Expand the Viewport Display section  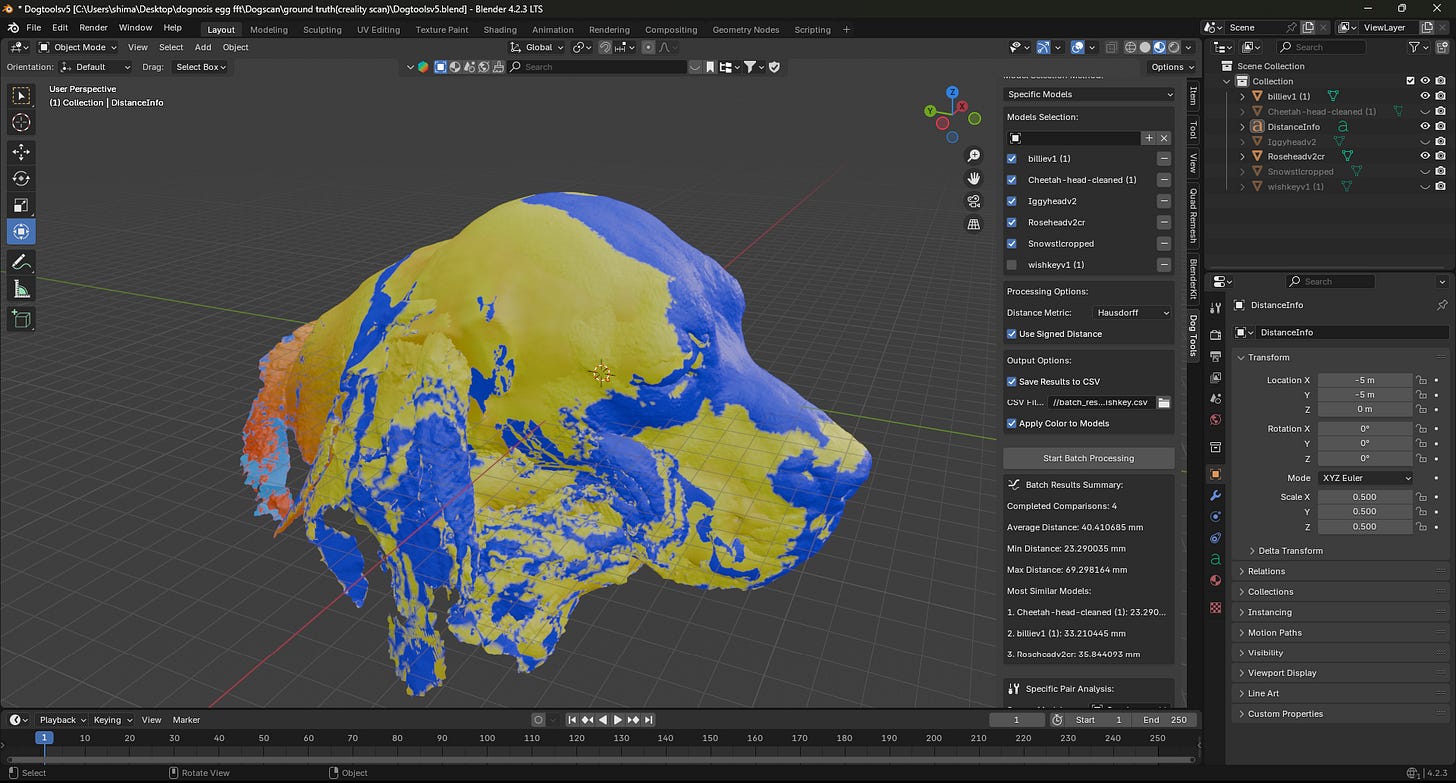click(x=1282, y=673)
